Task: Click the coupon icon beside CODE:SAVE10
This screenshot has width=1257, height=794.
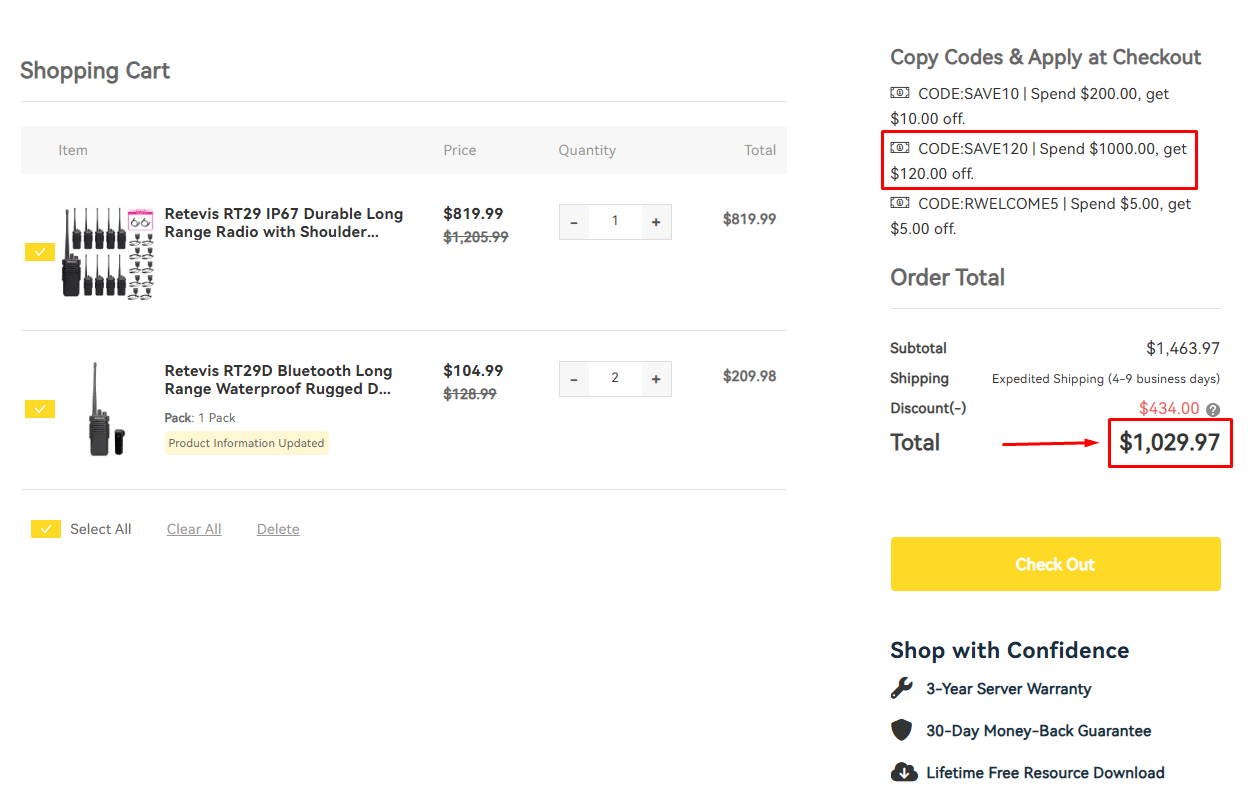Action: [900, 93]
